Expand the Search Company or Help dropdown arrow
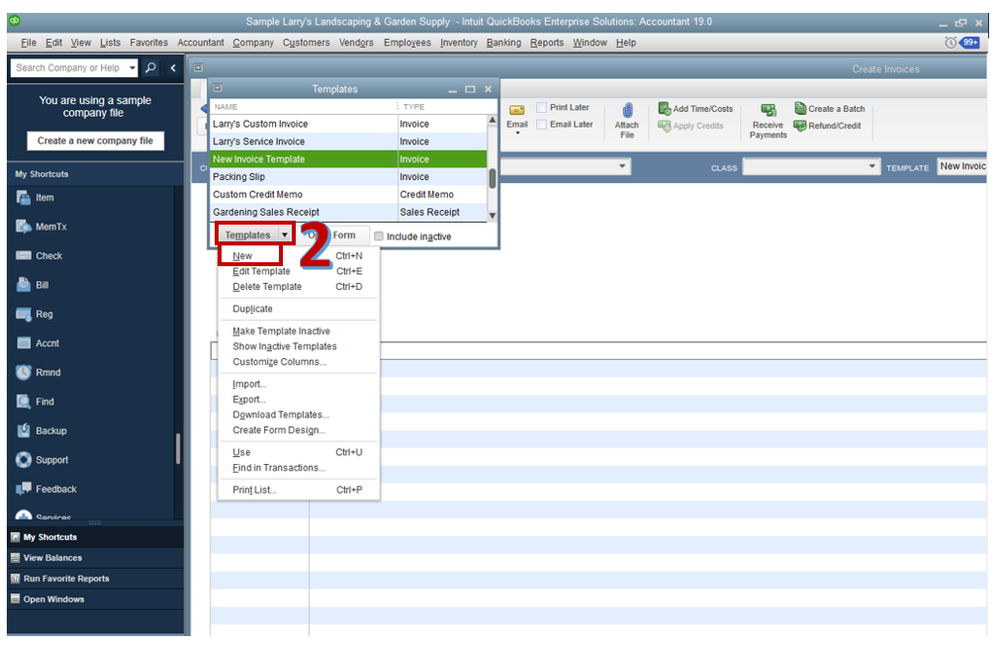 point(132,67)
